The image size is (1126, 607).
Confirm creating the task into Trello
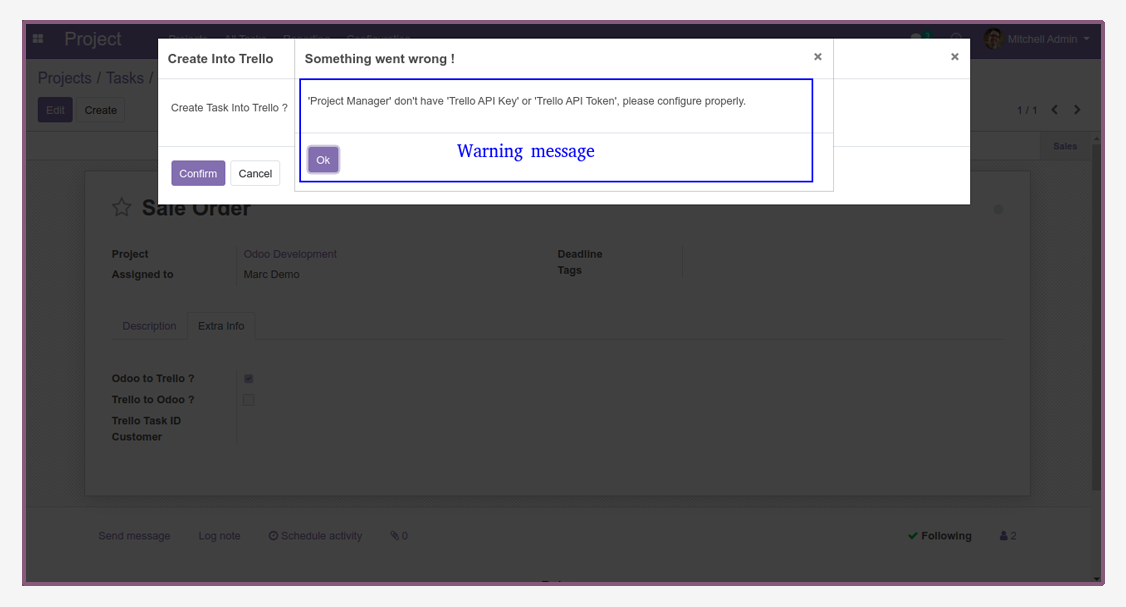tap(198, 173)
